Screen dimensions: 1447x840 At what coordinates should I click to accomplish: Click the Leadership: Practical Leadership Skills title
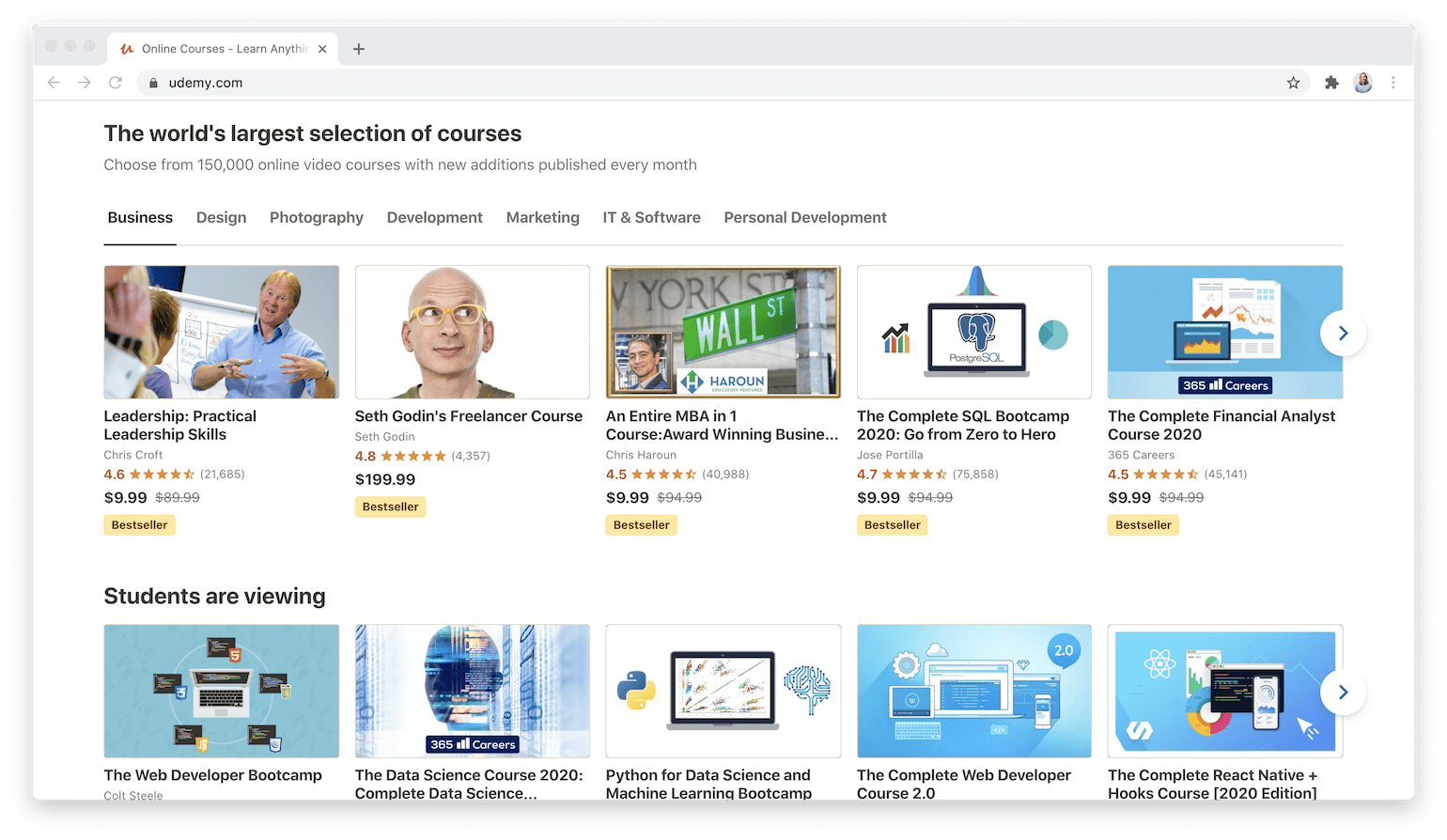180,426
